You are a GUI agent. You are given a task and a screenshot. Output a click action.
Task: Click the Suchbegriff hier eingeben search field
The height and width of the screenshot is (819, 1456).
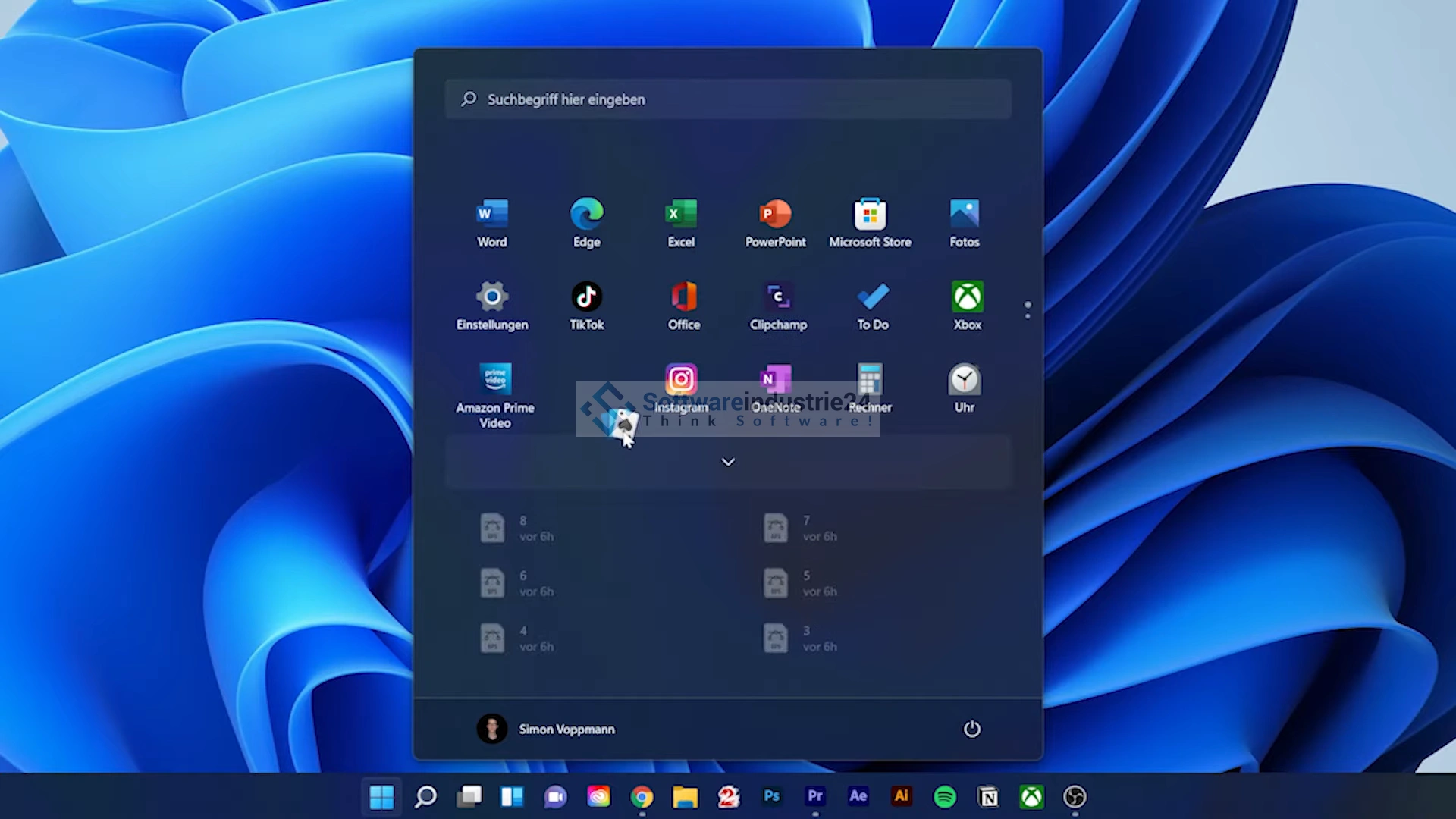coord(728,99)
